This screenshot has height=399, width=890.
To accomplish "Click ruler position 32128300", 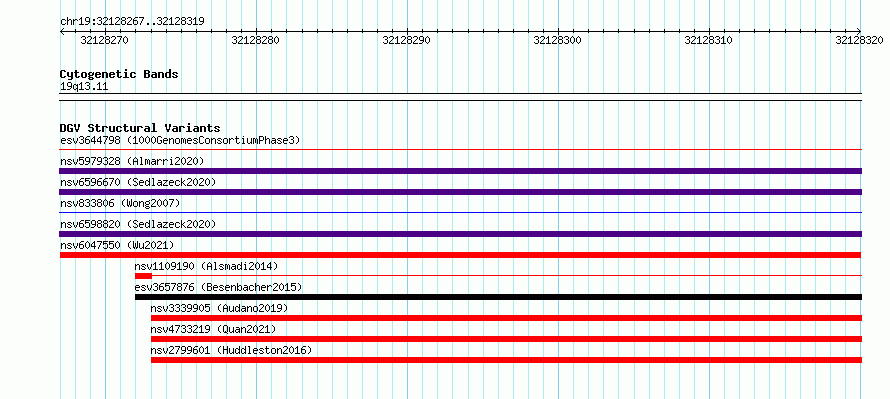I will [x=557, y=40].
